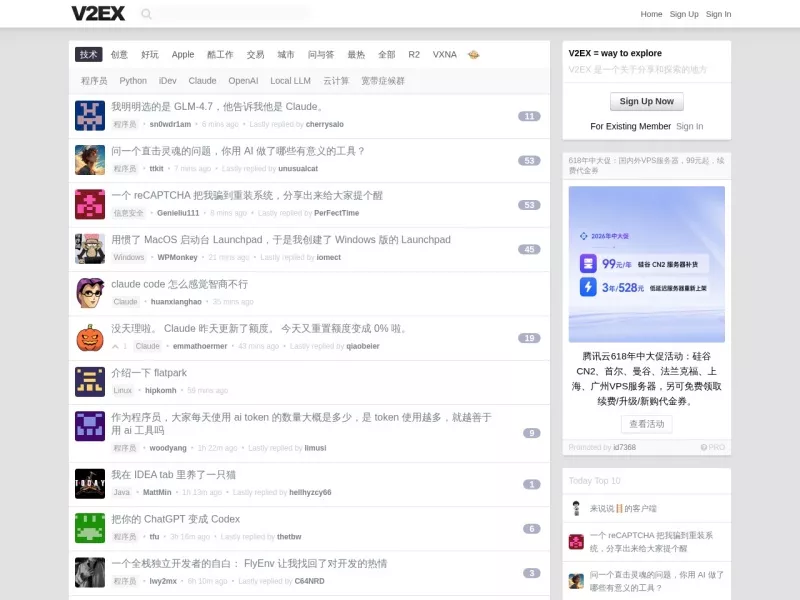800x600 pixels.
Task: Open the 介绍一下 flatpark topic
Action: (x=149, y=373)
